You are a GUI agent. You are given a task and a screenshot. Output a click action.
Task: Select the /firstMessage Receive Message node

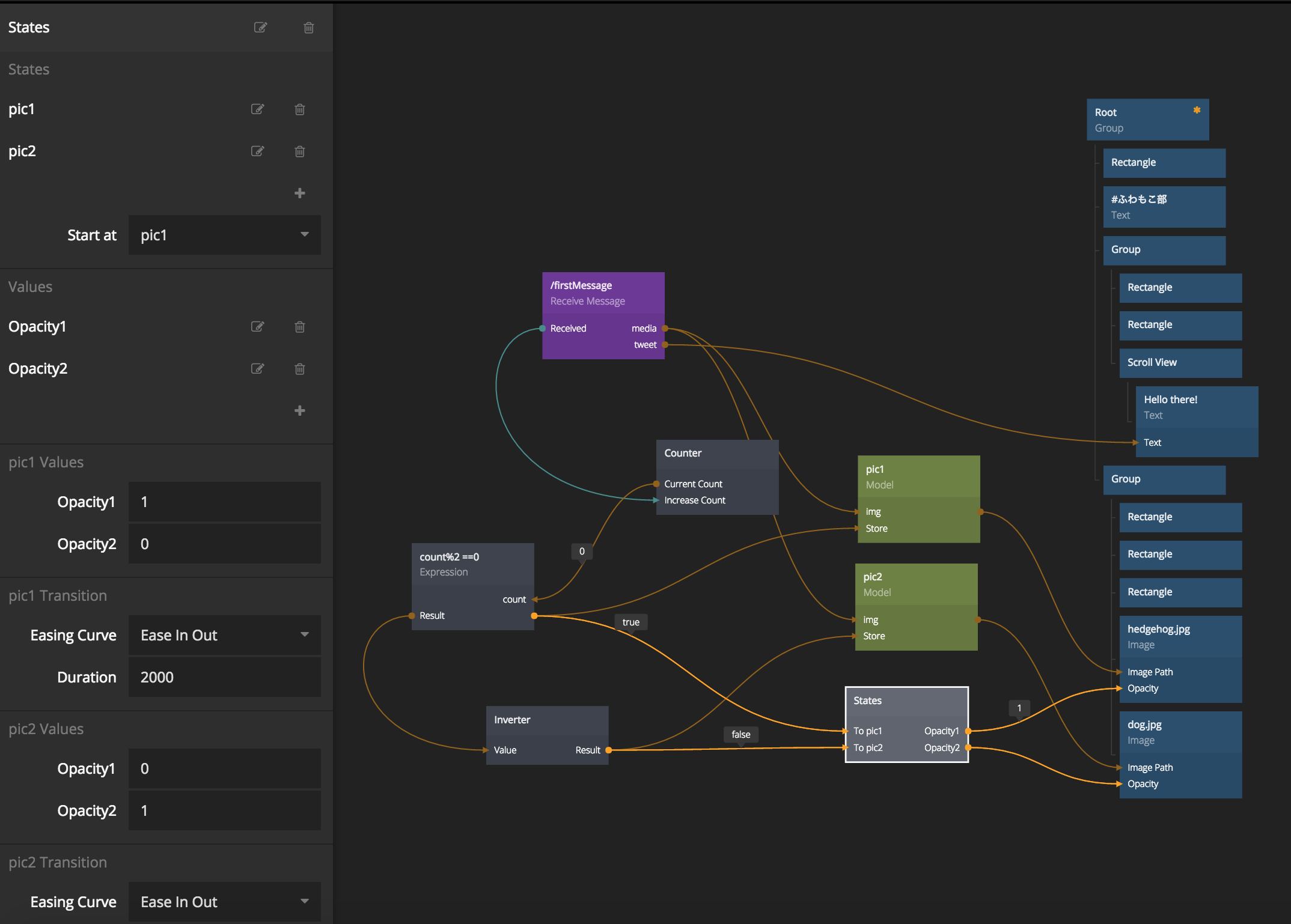click(x=603, y=293)
